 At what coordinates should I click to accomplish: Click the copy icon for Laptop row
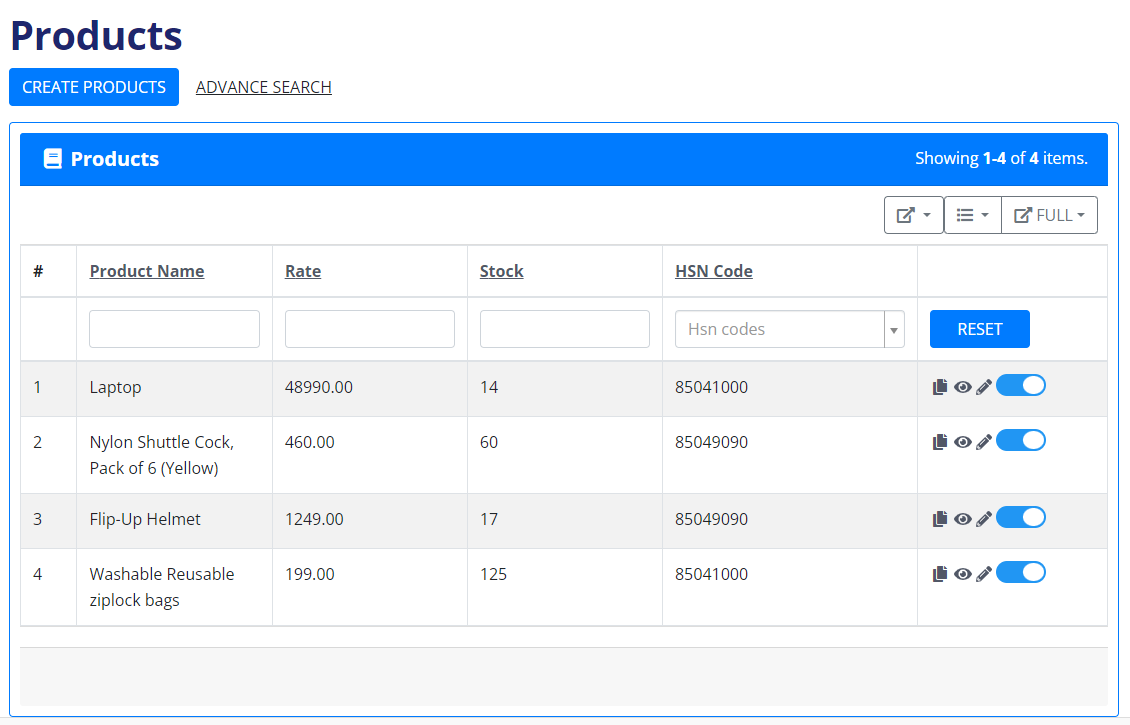(939, 387)
